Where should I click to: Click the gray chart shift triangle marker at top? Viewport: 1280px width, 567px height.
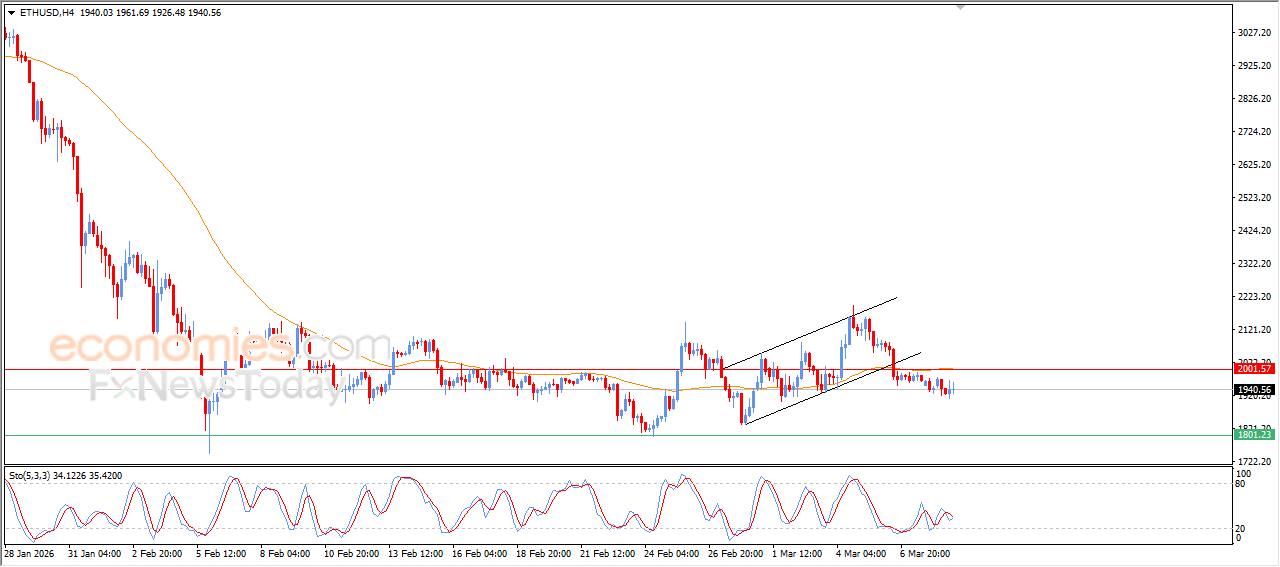pos(961,8)
